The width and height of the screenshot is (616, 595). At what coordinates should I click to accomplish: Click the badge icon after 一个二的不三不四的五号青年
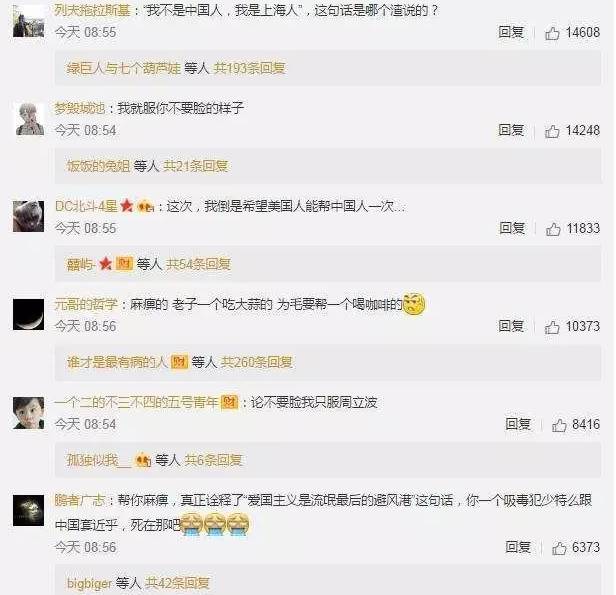click(x=229, y=402)
